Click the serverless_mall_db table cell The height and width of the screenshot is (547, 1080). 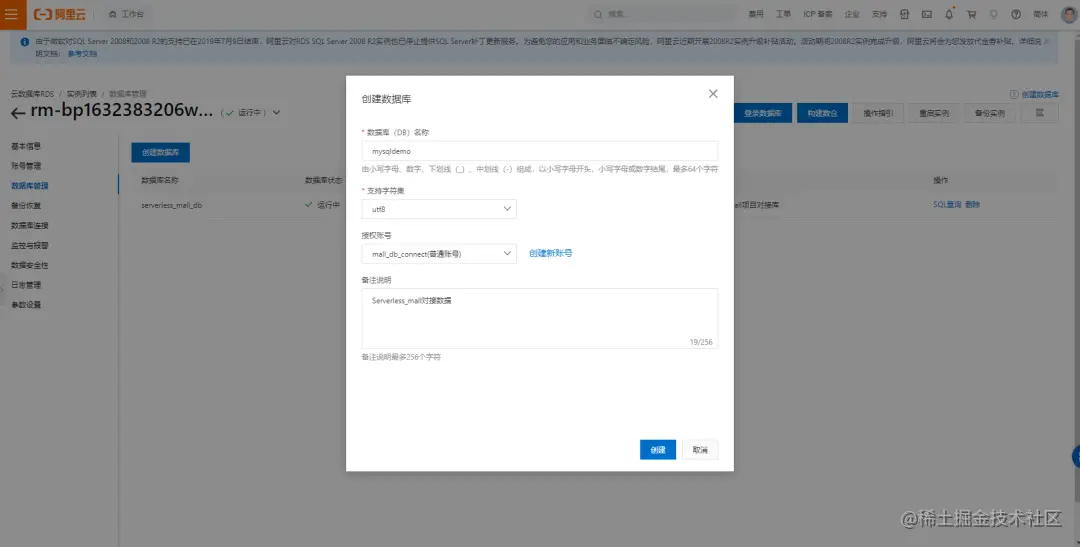[172, 205]
